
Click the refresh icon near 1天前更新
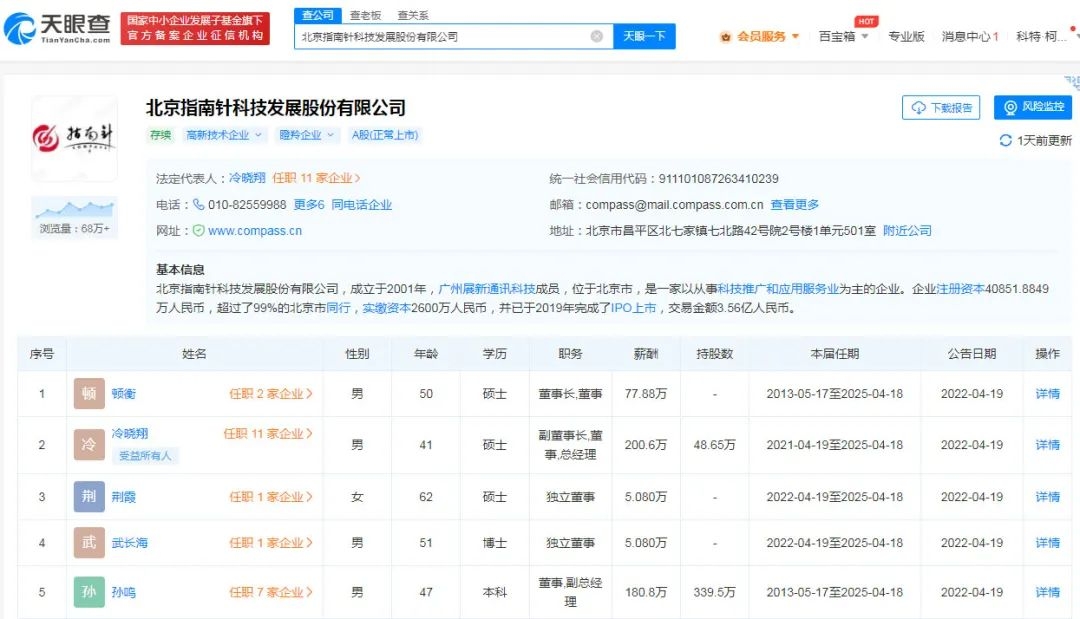(1005, 140)
